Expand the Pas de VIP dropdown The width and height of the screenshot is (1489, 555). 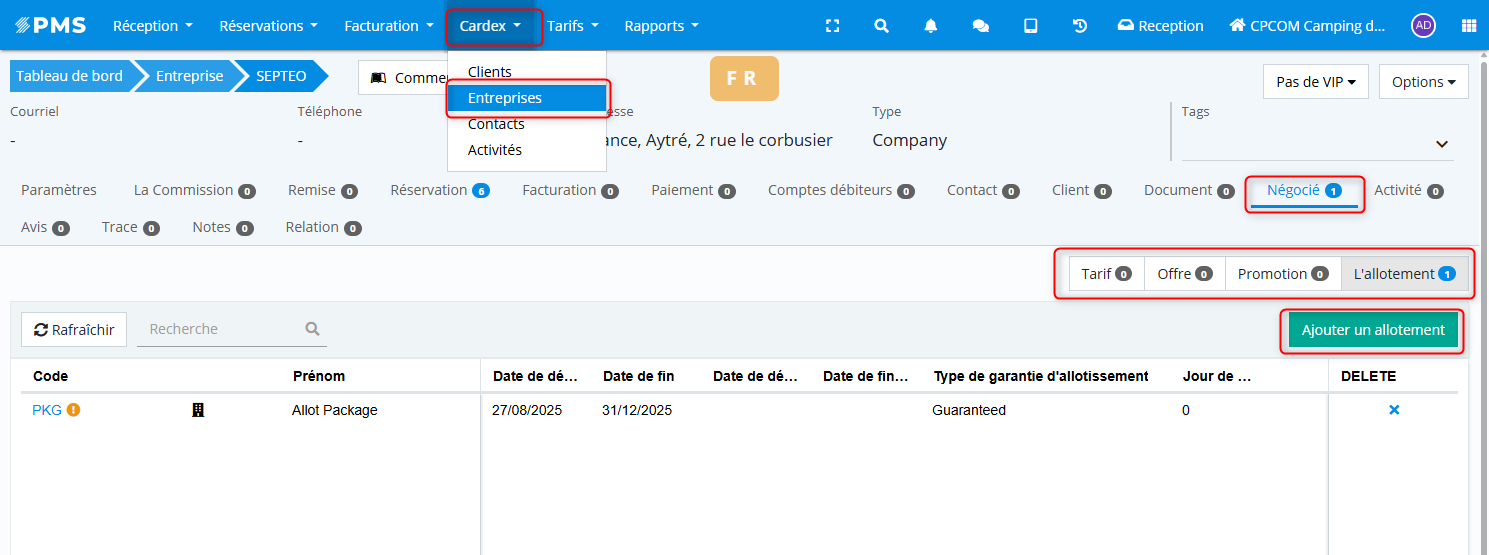(1316, 82)
